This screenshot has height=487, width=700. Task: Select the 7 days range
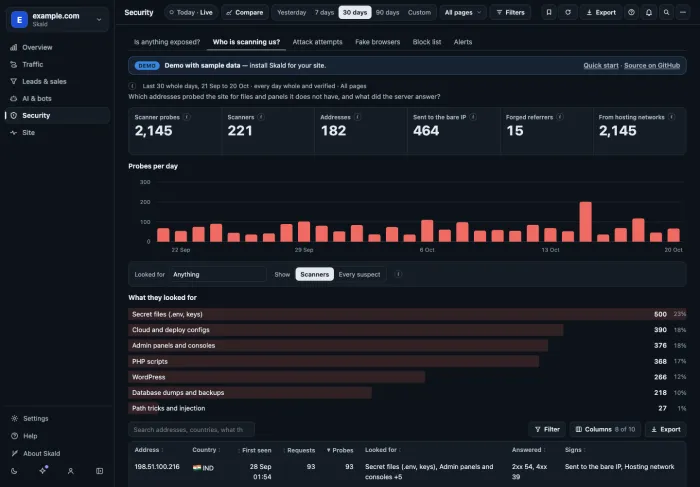click(324, 12)
